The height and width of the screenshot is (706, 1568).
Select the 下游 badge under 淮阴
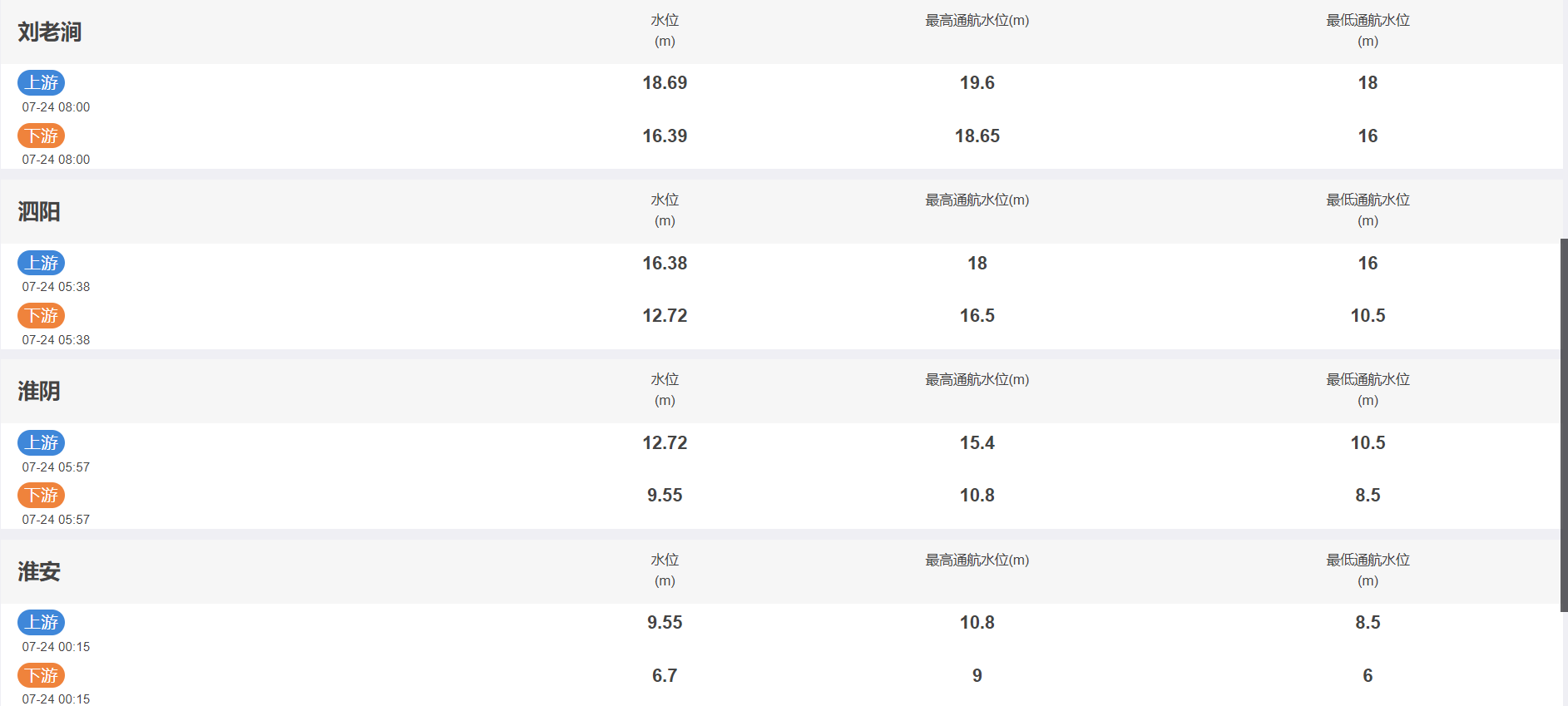tap(41, 495)
